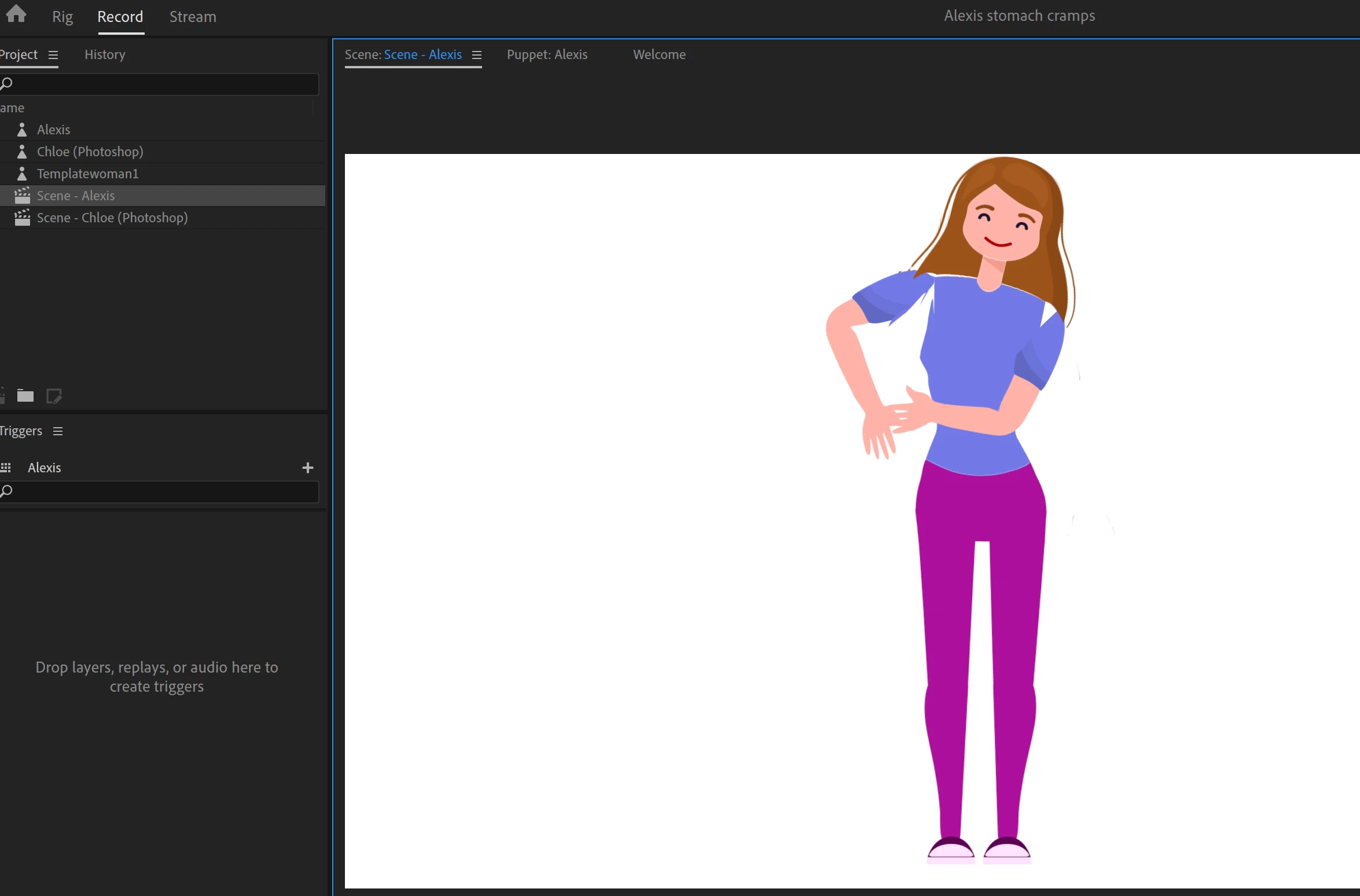Open the Scene panel hamburger menu
Screen dimensions: 1360x896
click(x=477, y=55)
